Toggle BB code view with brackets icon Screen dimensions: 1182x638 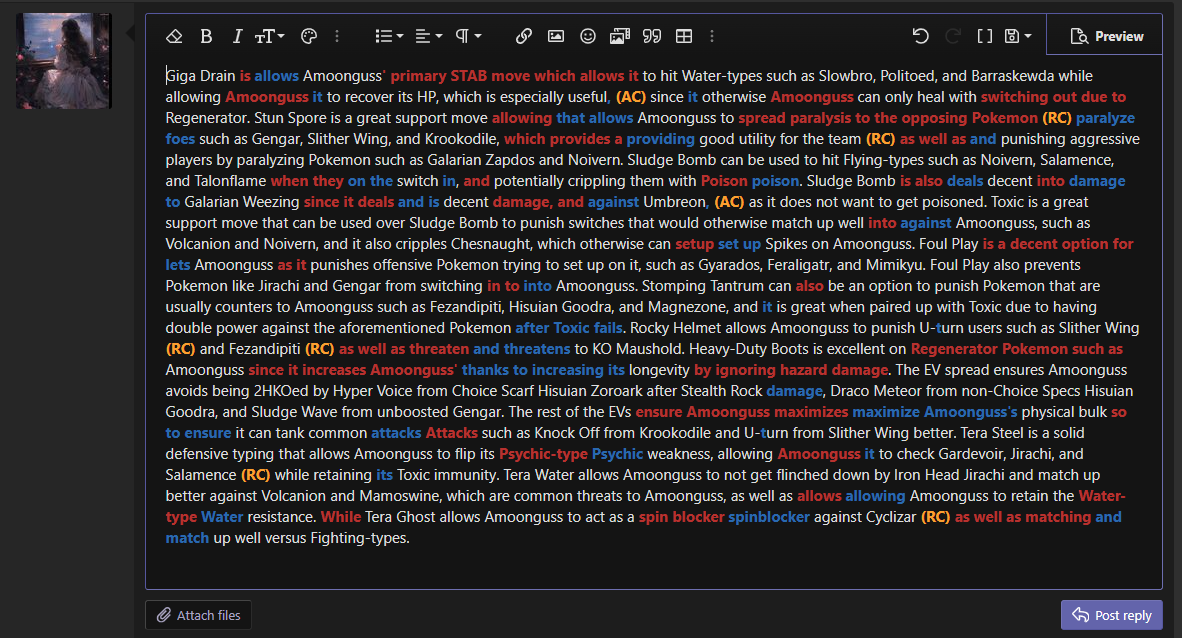coord(984,36)
